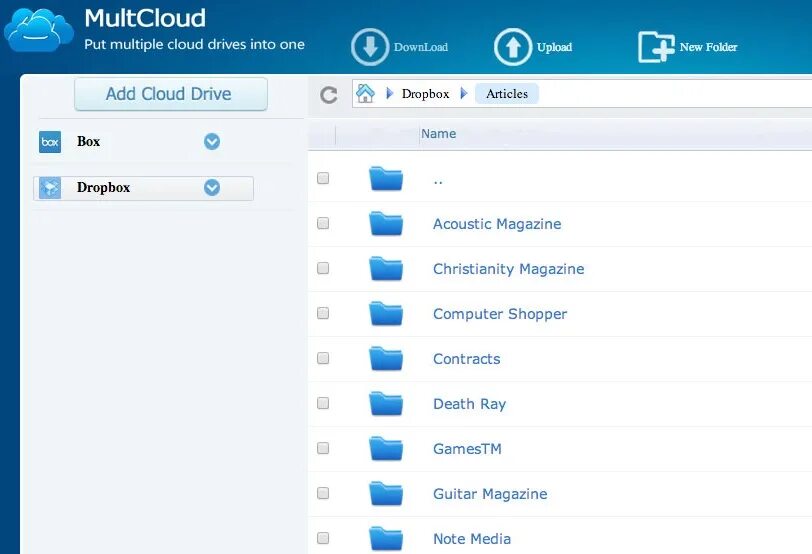
Task: Click the Dropbox drive logo icon
Action: 50,187
